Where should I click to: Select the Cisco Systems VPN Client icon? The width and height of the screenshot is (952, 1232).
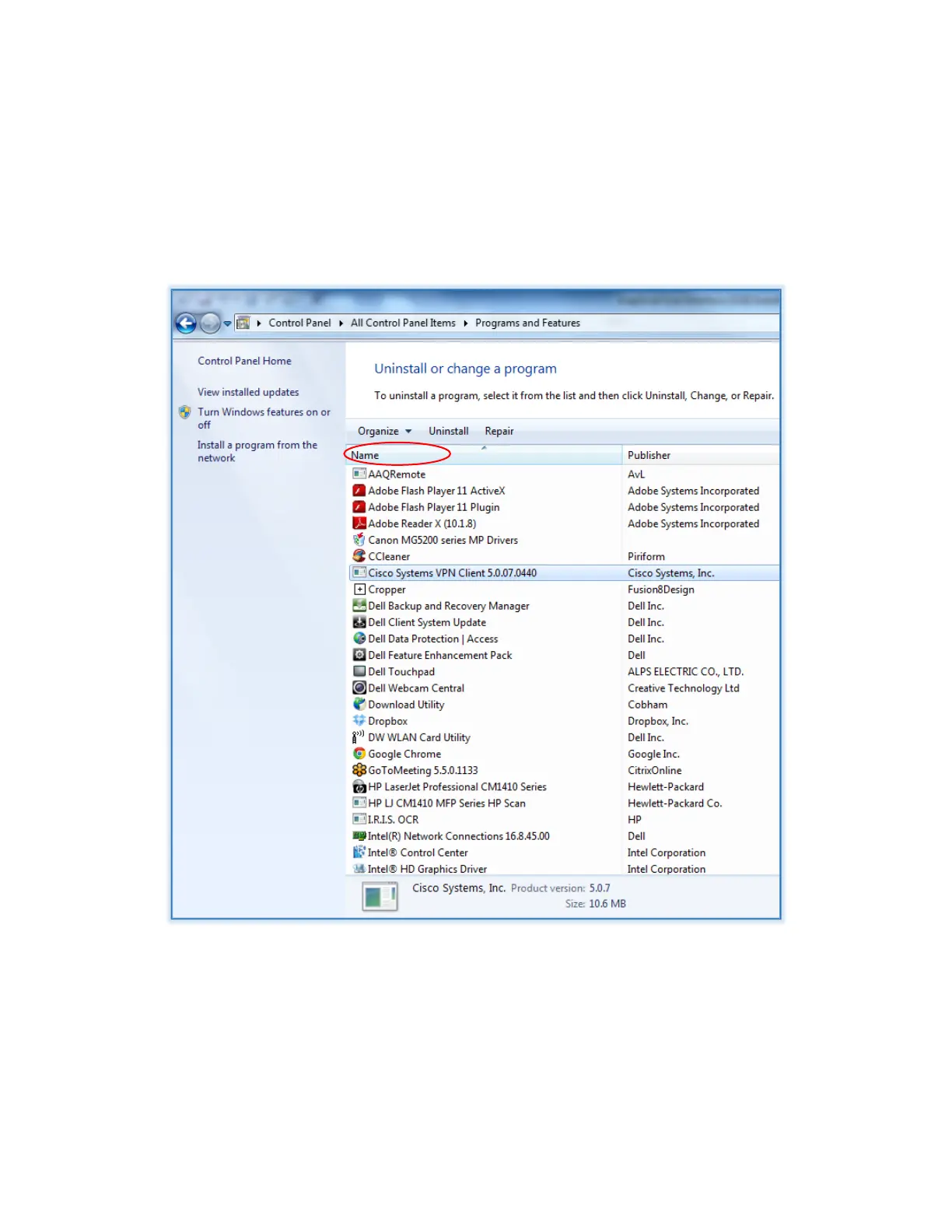pyautogui.click(x=359, y=572)
